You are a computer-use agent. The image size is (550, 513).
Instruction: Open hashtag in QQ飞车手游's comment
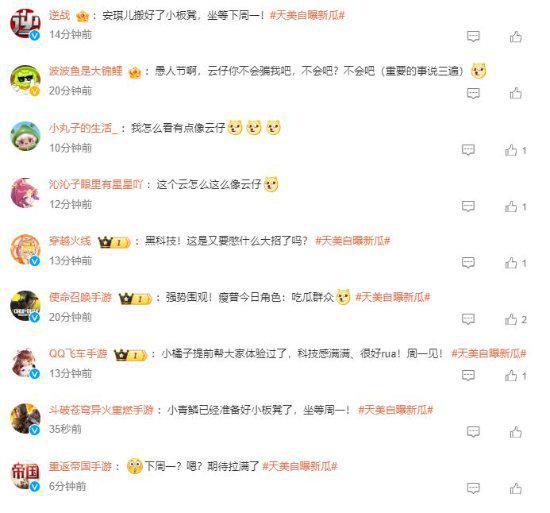pyautogui.click(x=489, y=353)
